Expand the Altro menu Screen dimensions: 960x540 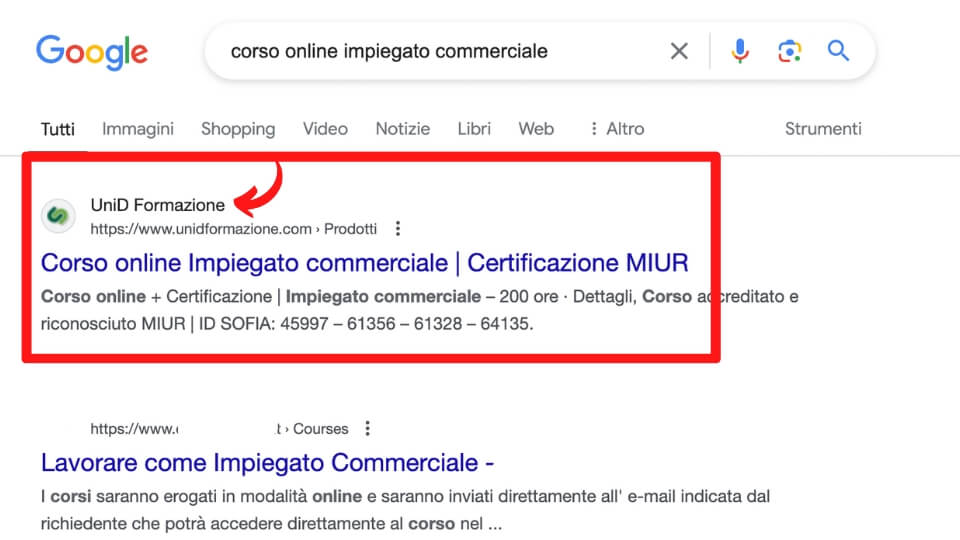617,129
